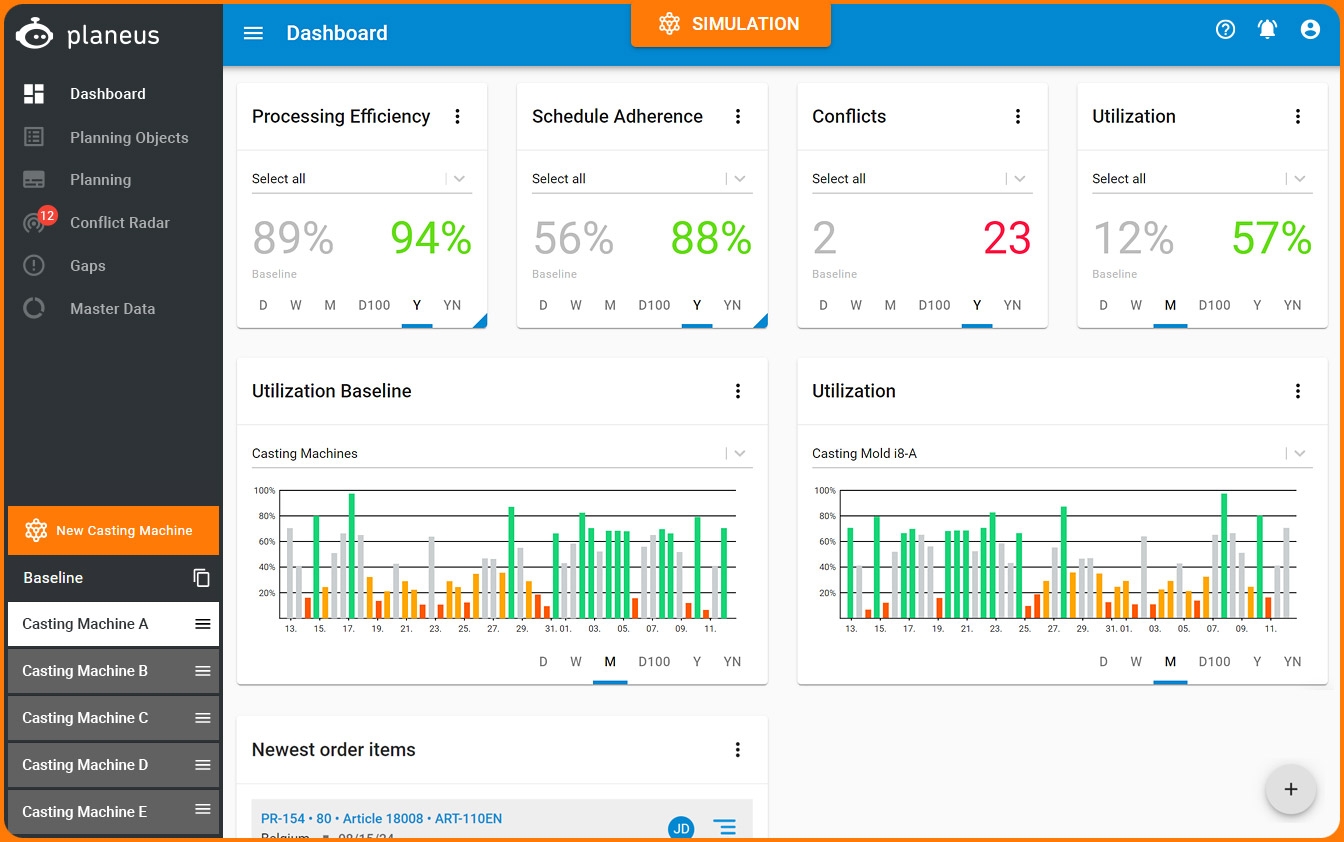Open Processing Efficiency card options menu
1344x842 pixels.
pos(458,117)
